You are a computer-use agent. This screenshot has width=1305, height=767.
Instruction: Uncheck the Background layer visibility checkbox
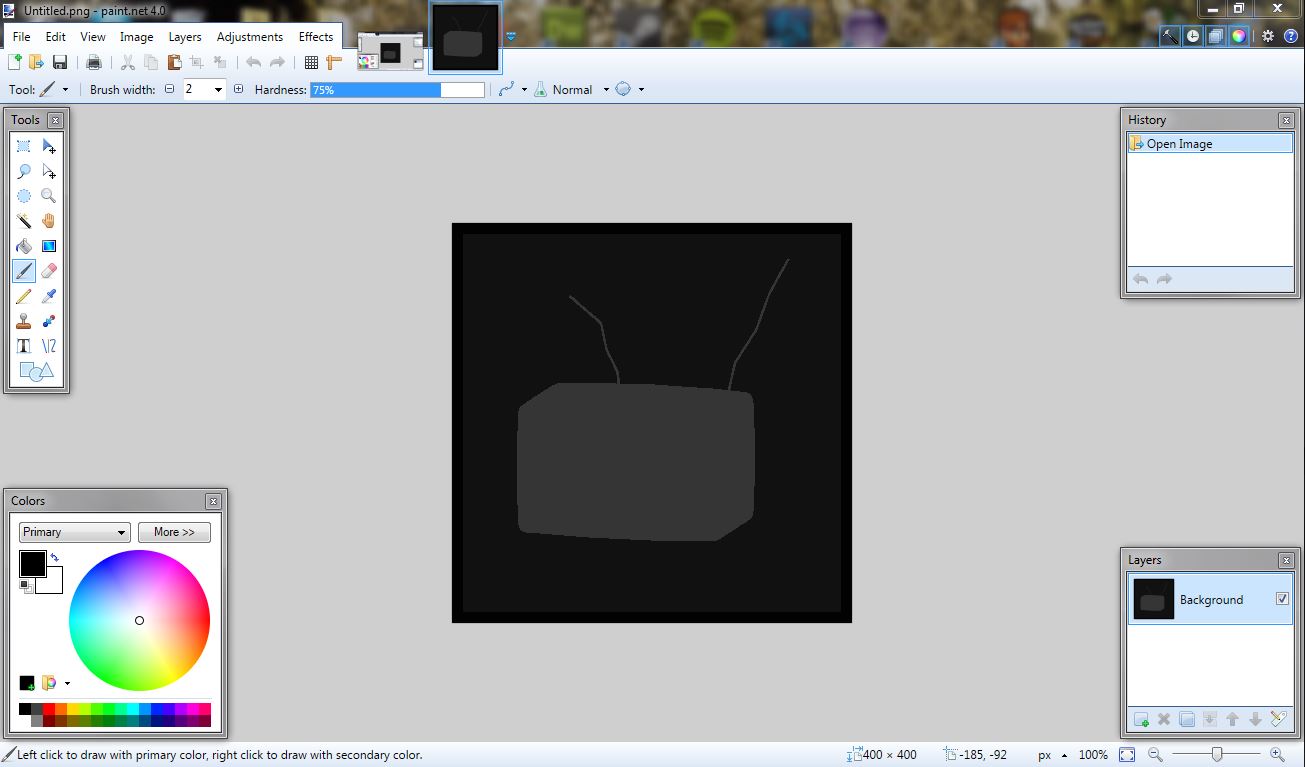1283,599
